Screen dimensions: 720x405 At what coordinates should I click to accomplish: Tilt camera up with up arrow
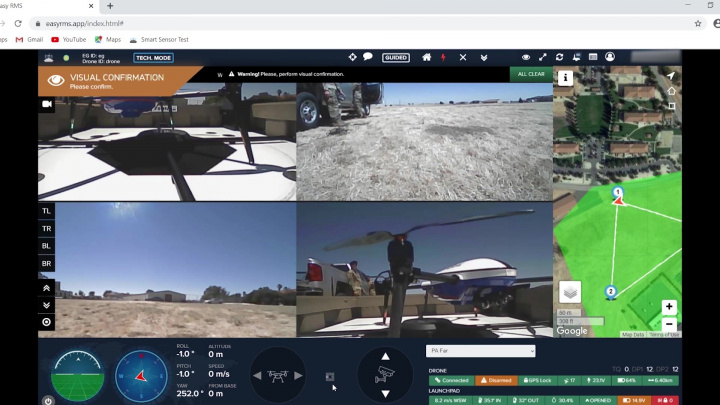tap(385, 356)
